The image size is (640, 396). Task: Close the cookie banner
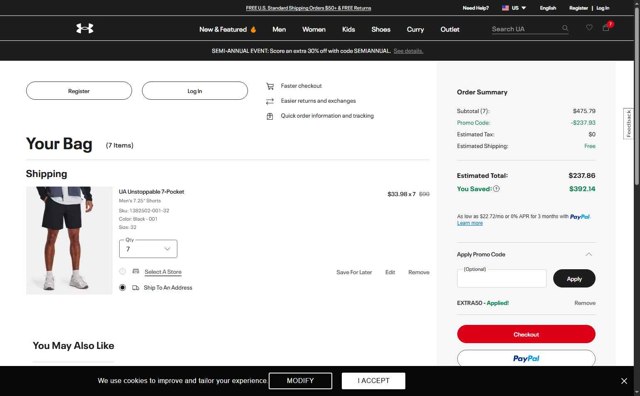[x=624, y=381]
